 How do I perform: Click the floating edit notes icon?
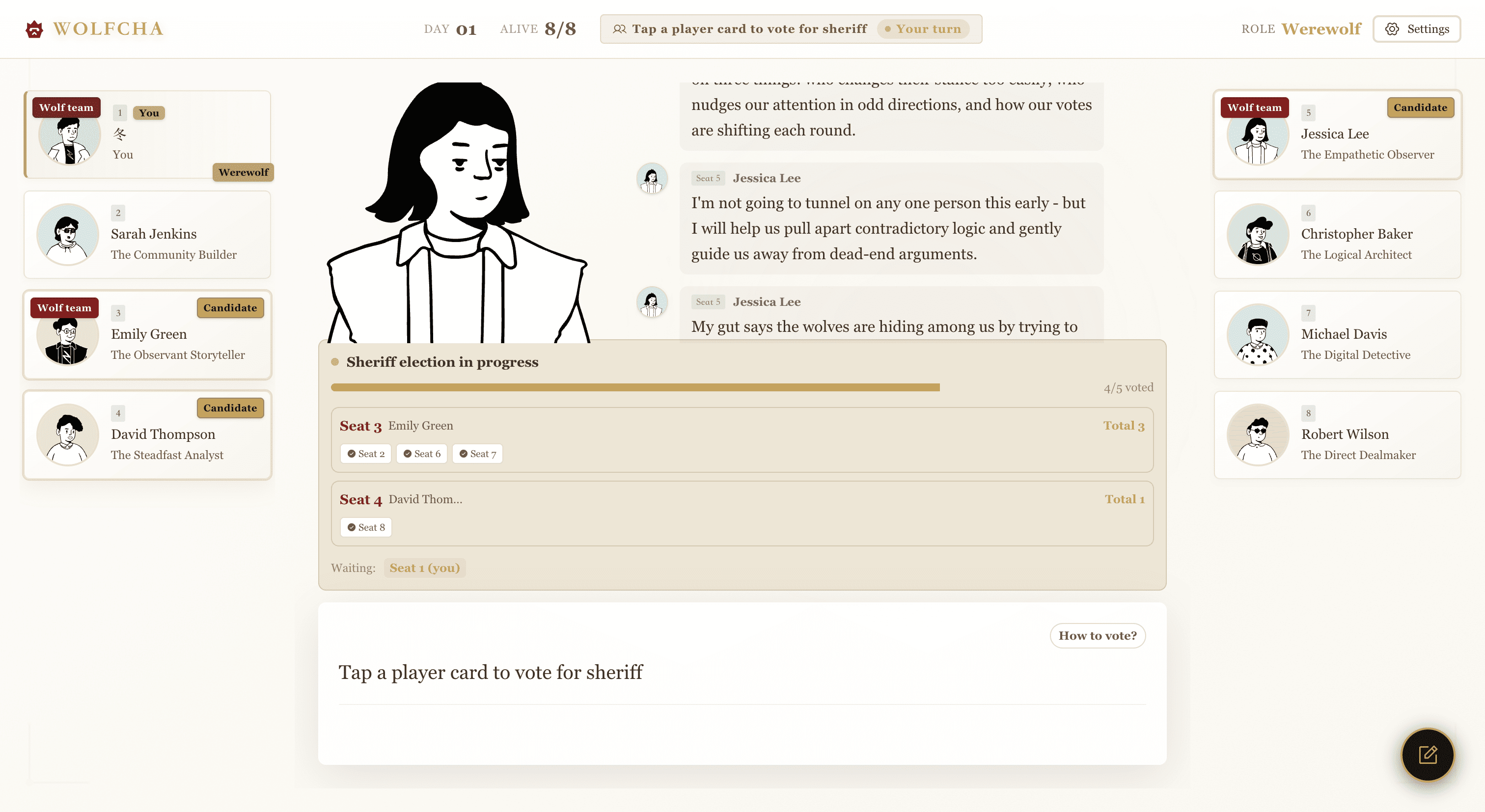click(1428, 755)
